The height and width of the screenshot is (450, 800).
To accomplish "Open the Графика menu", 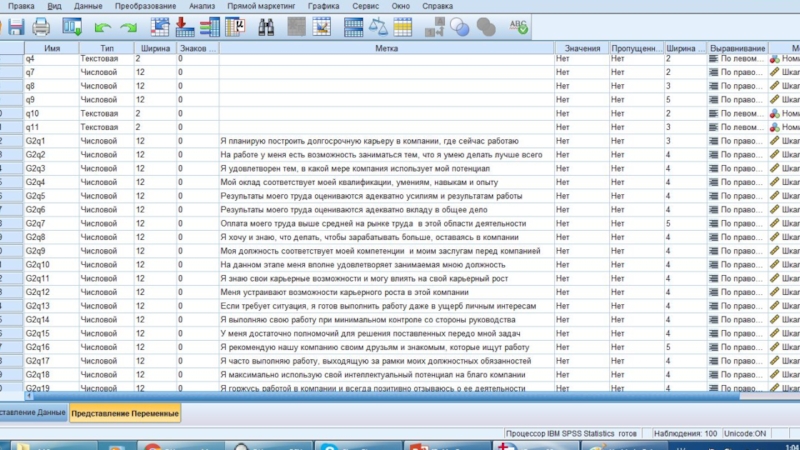I will (x=323, y=6).
